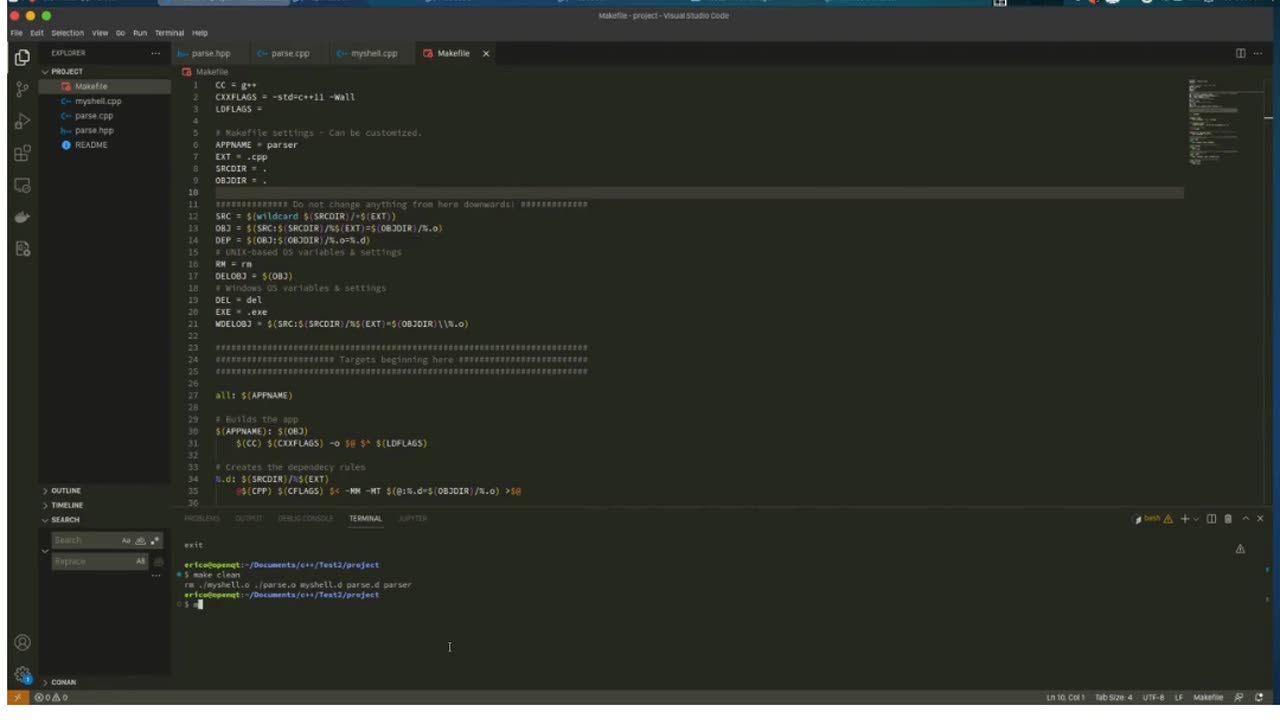Select parse.hpp in the explorer tree
This screenshot has height=720, width=1280.
click(x=105, y=130)
